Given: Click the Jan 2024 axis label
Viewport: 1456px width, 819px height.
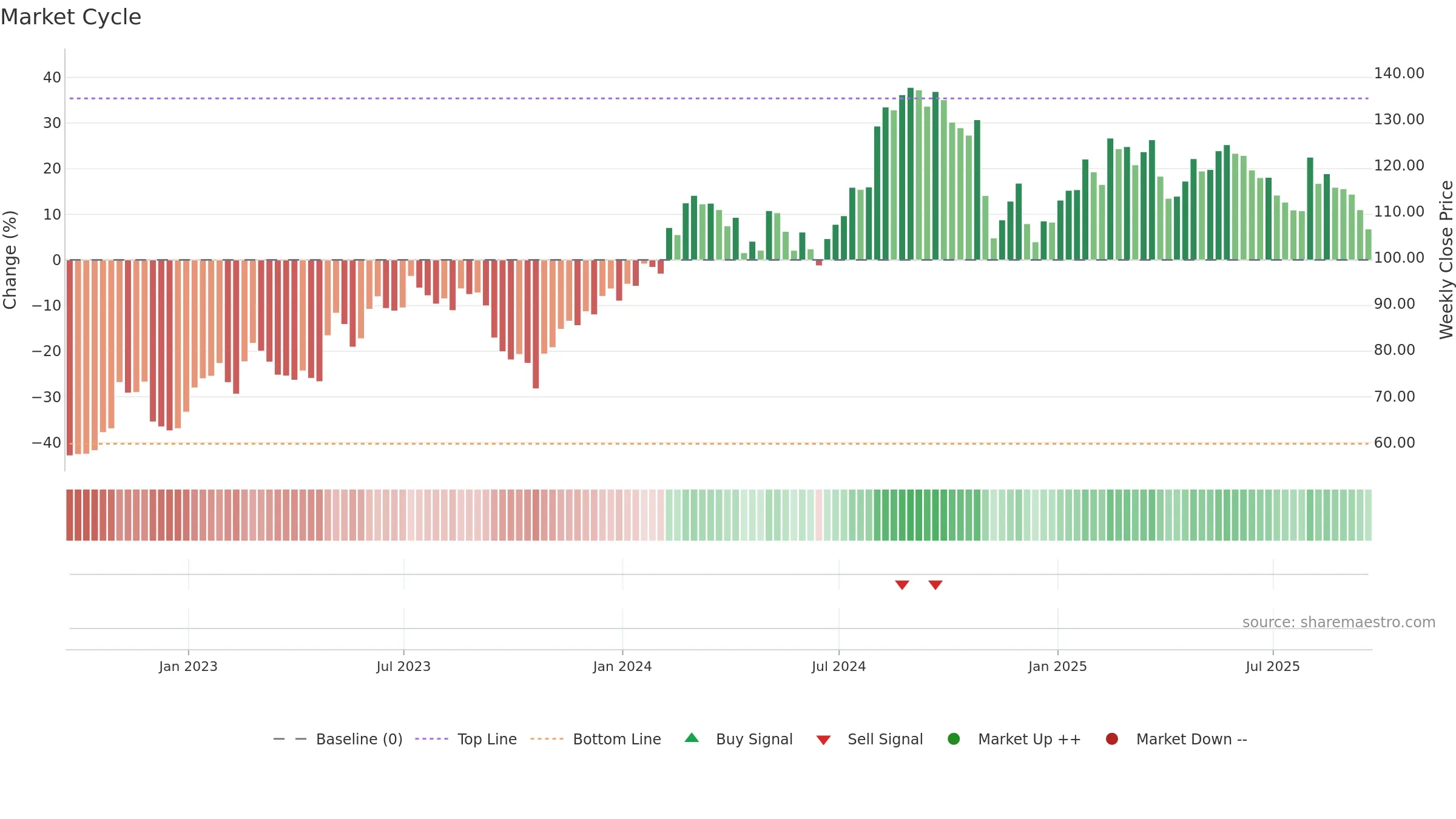Looking at the screenshot, I should coord(622,666).
